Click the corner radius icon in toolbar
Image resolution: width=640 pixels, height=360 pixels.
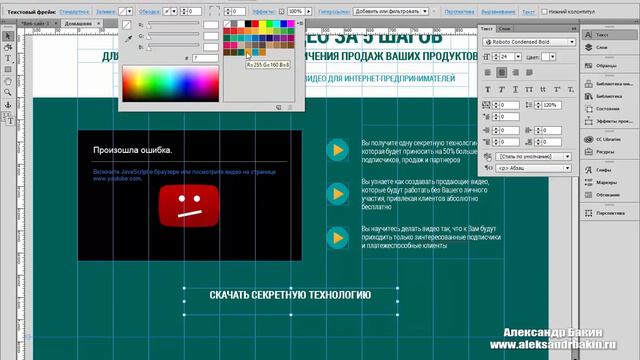(x=214, y=11)
